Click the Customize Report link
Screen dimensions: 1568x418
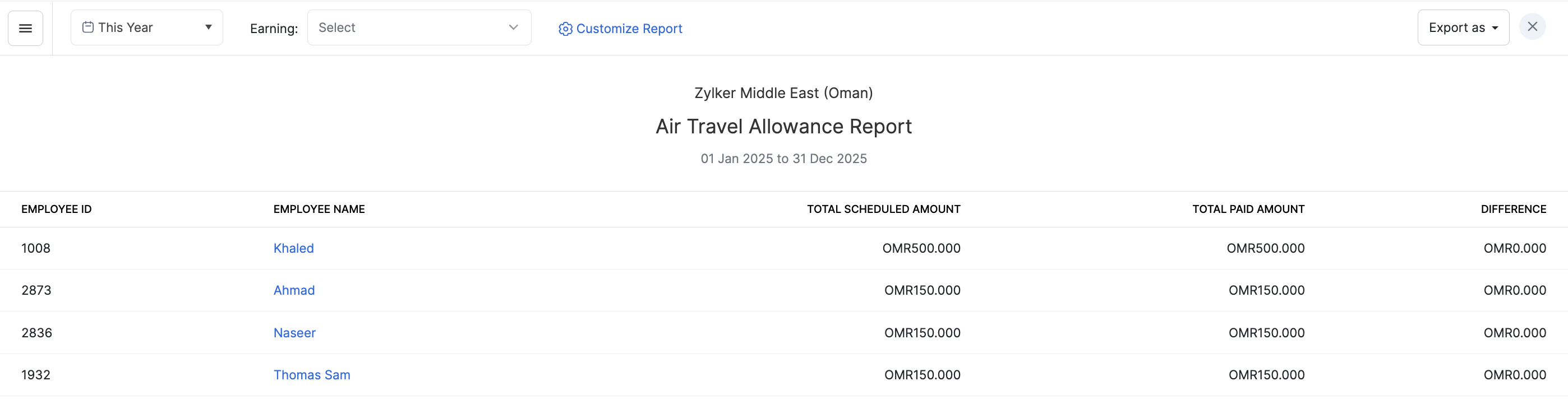[629, 29]
